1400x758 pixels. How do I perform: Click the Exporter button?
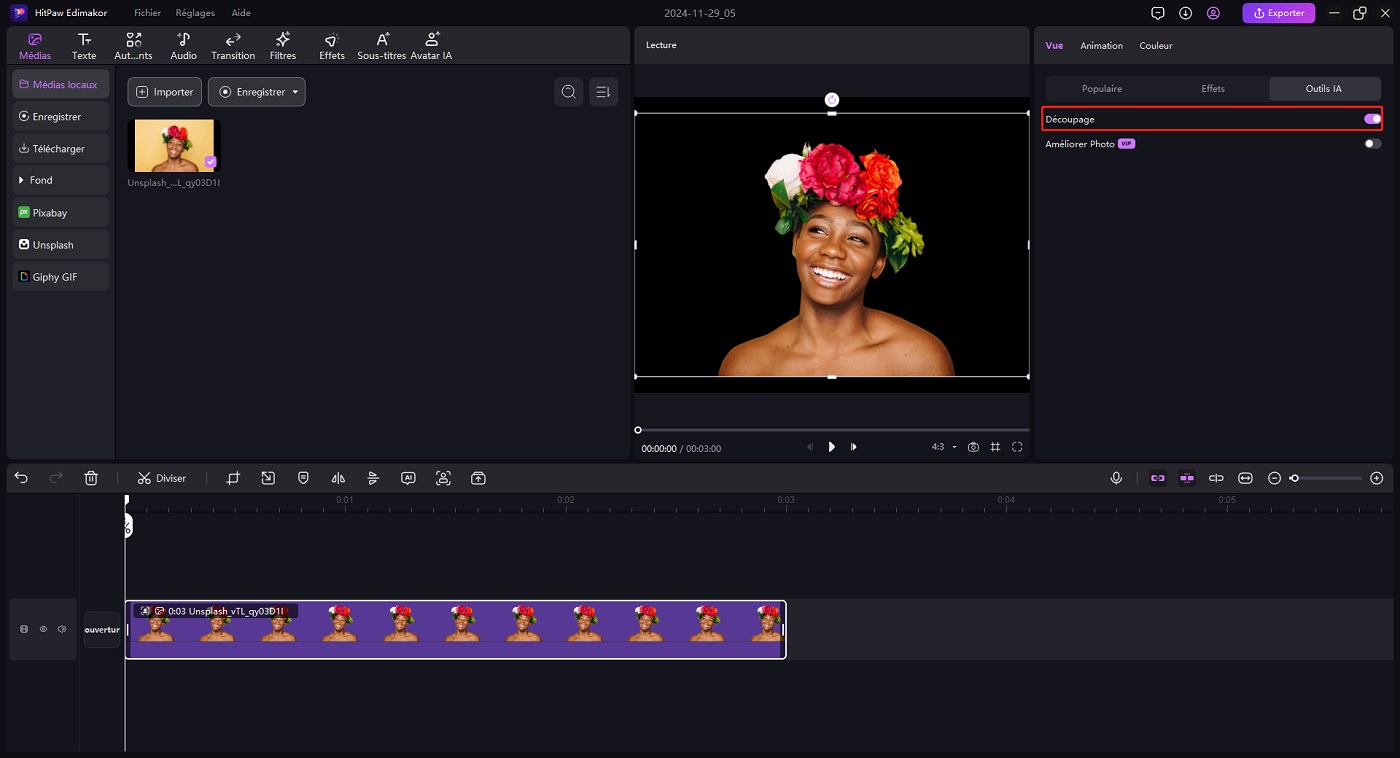pyautogui.click(x=1278, y=13)
